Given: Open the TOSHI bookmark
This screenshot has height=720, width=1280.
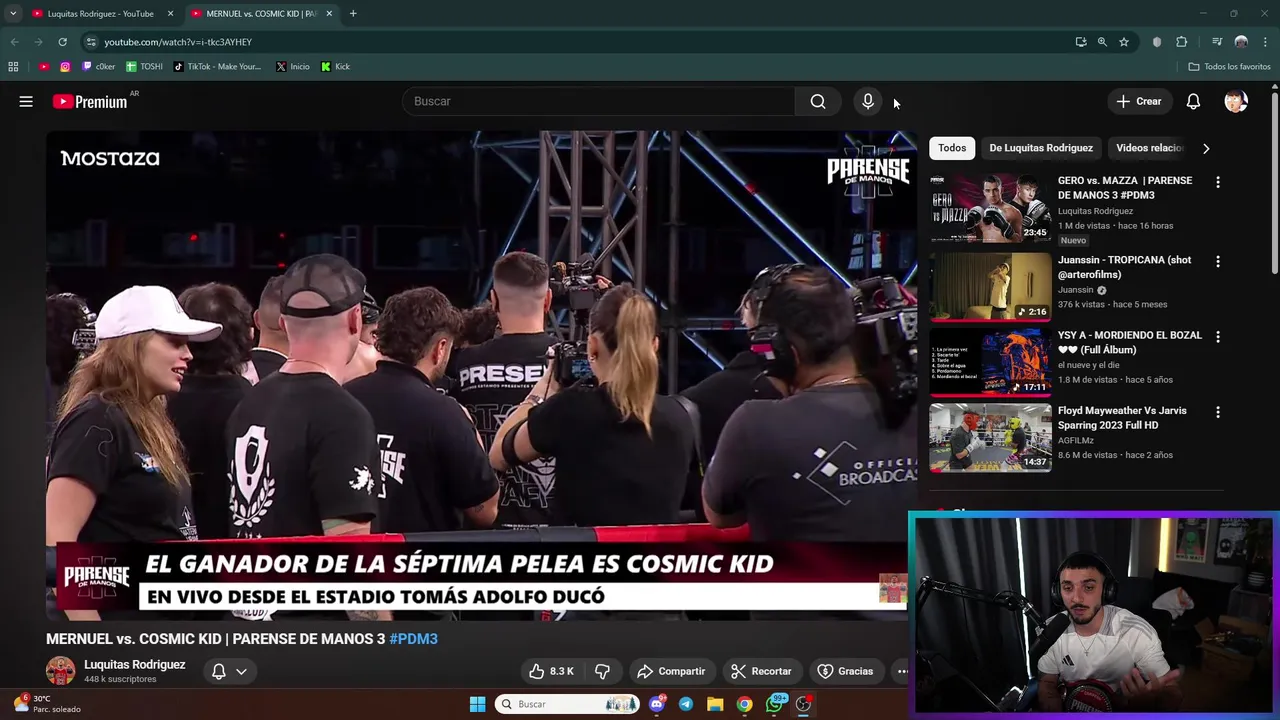Looking at the screenshot, I should point(145,67).
